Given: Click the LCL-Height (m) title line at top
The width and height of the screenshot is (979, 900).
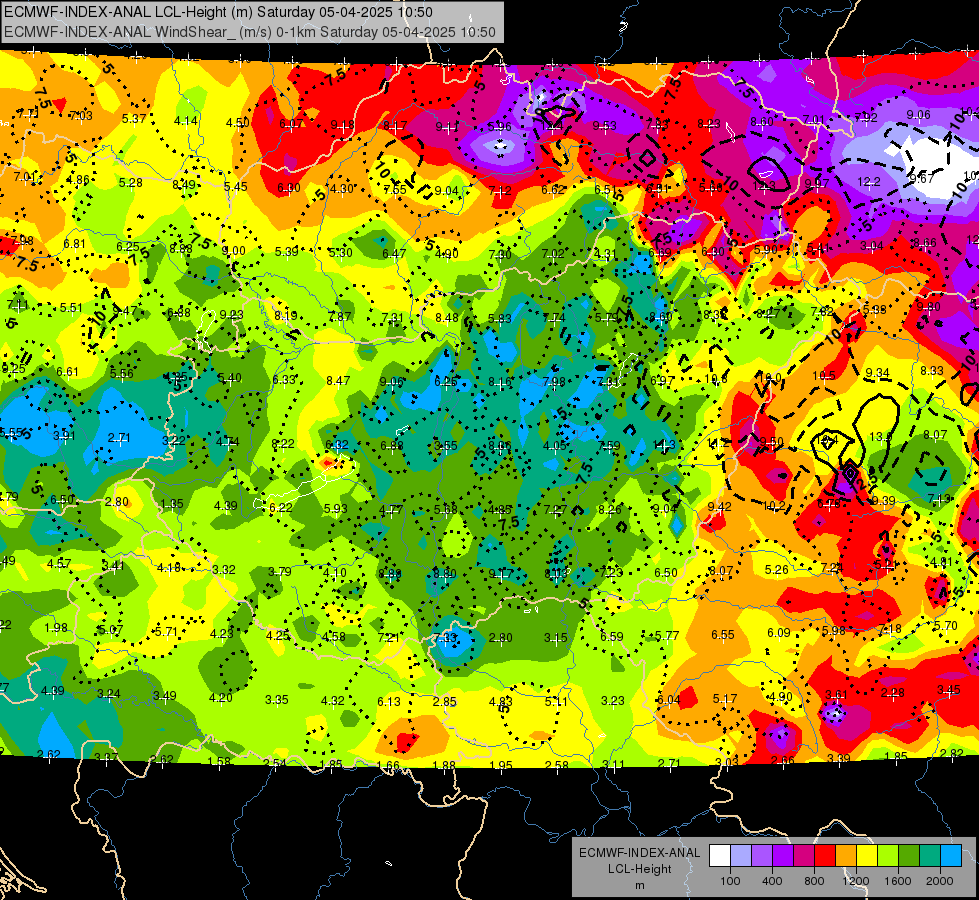Looking at the screenshot, I should [x=219, y=12].
